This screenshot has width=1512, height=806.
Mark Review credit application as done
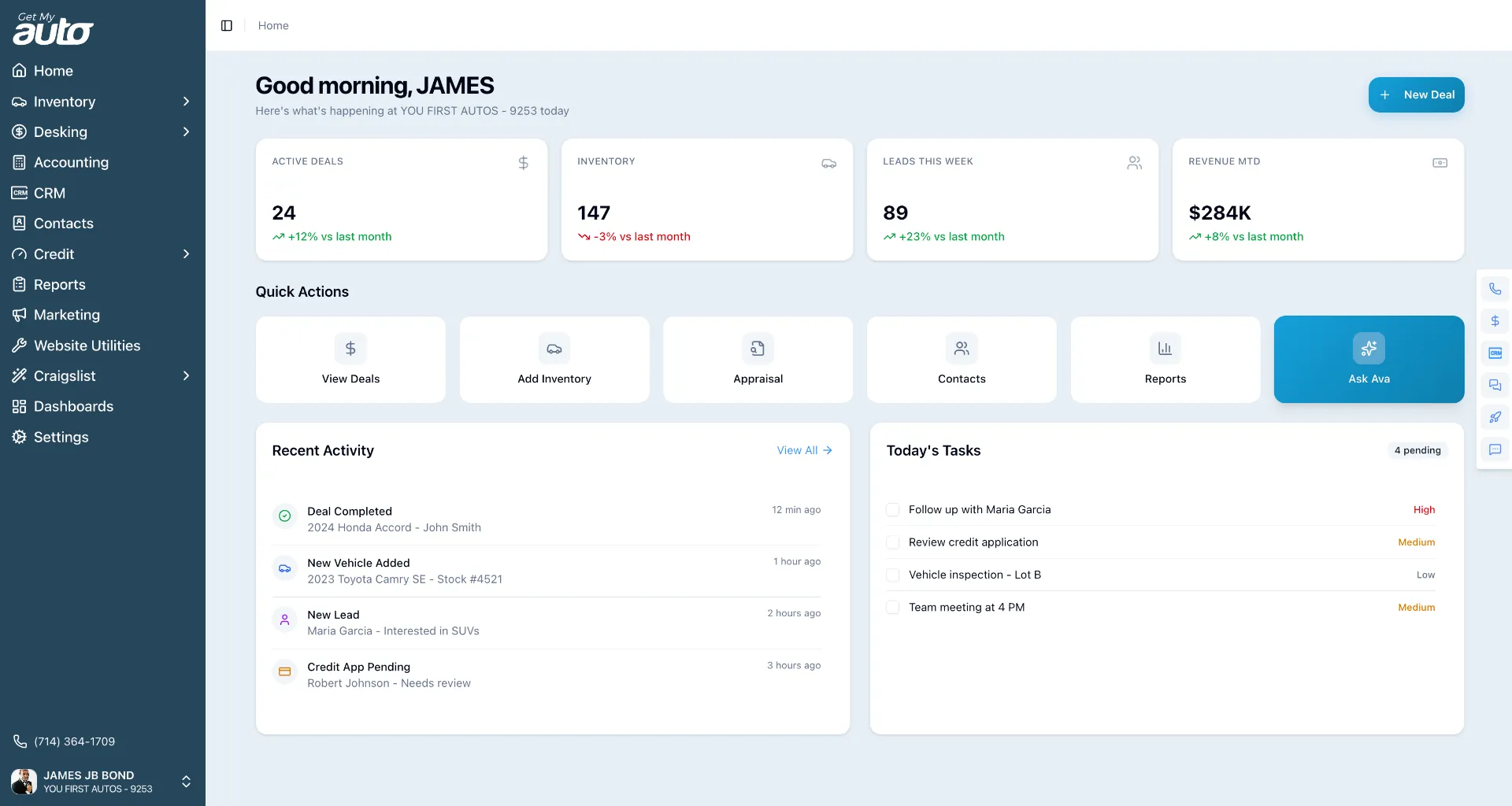892,542
